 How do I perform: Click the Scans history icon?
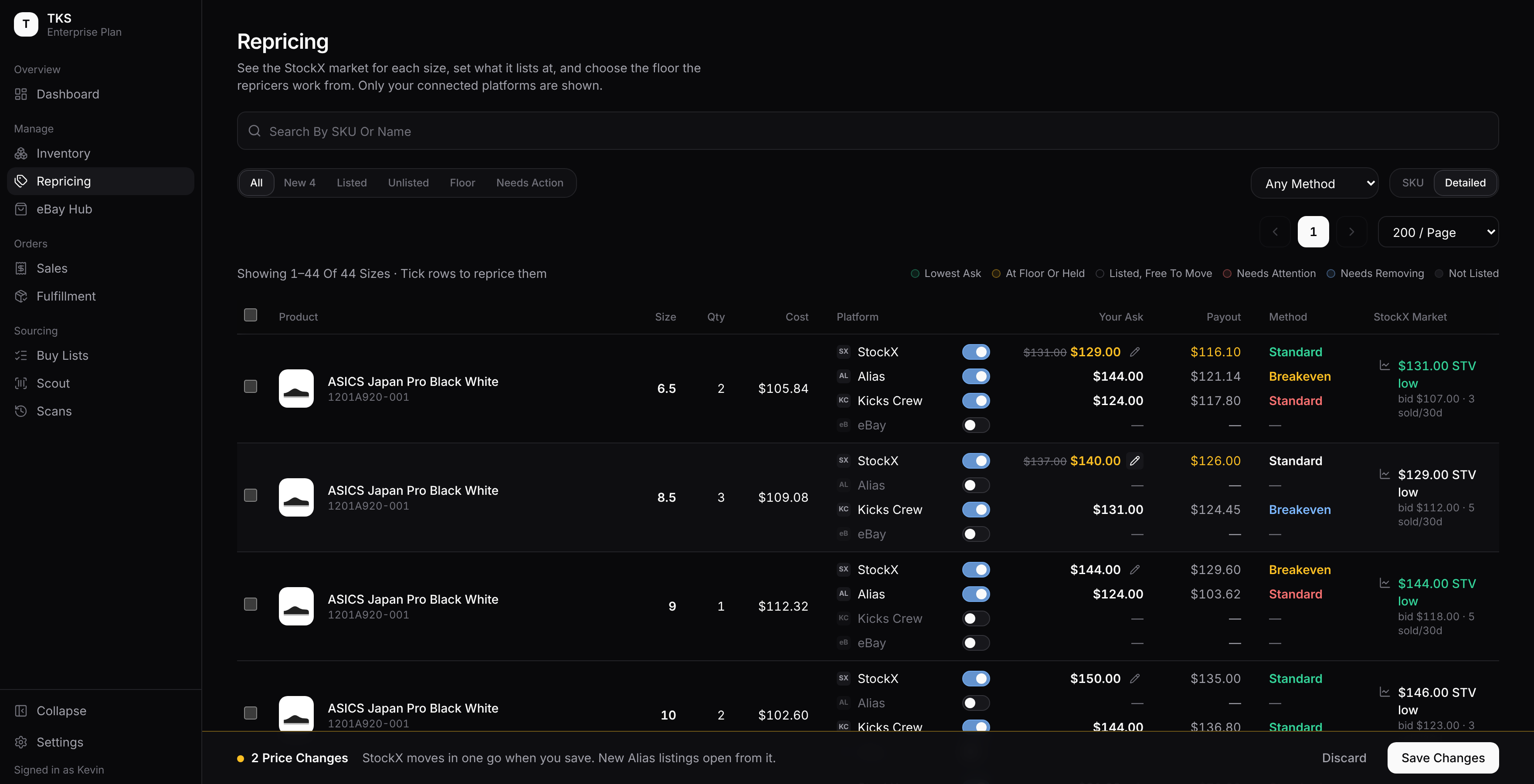[x=21, y=411]
